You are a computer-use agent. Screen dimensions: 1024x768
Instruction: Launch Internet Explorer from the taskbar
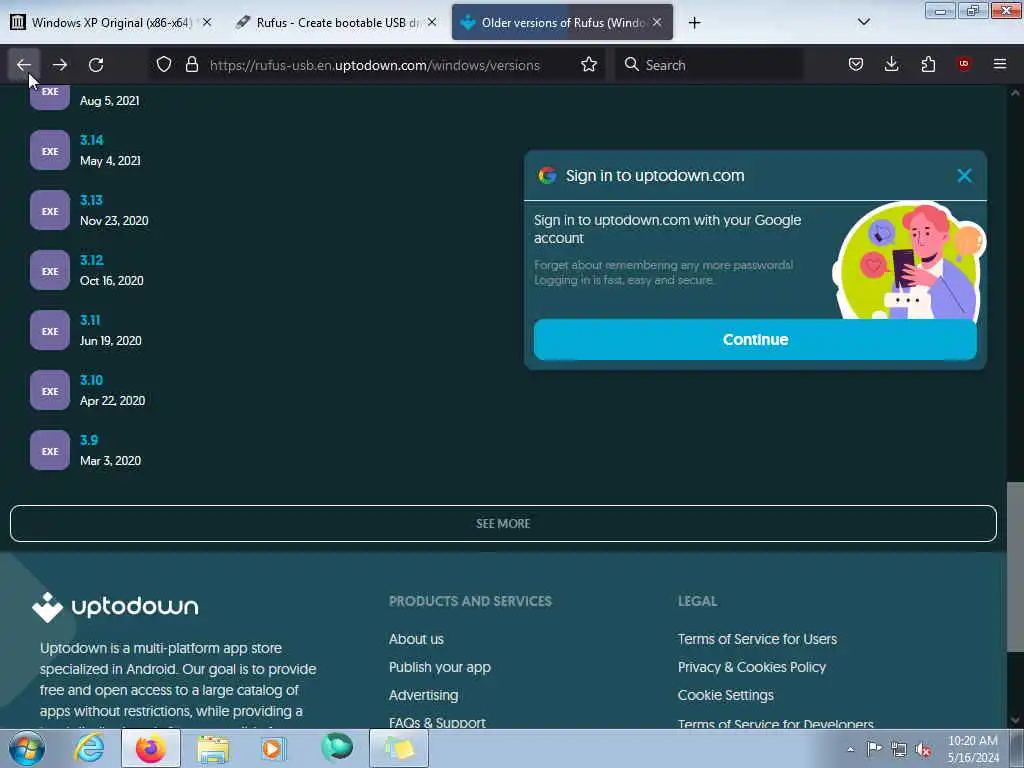point(89,748)
